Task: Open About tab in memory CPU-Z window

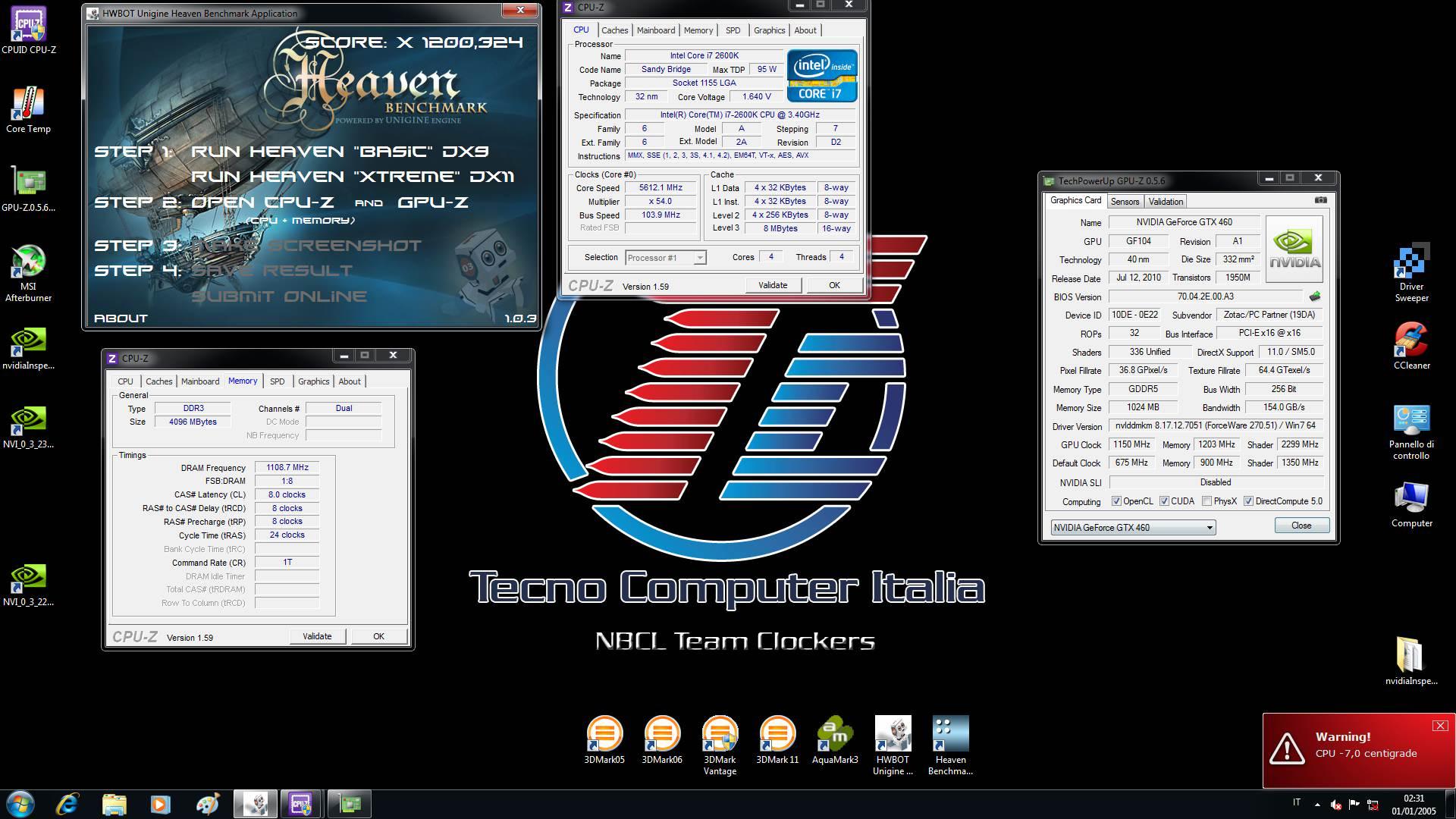Action: tap(350, 381)
